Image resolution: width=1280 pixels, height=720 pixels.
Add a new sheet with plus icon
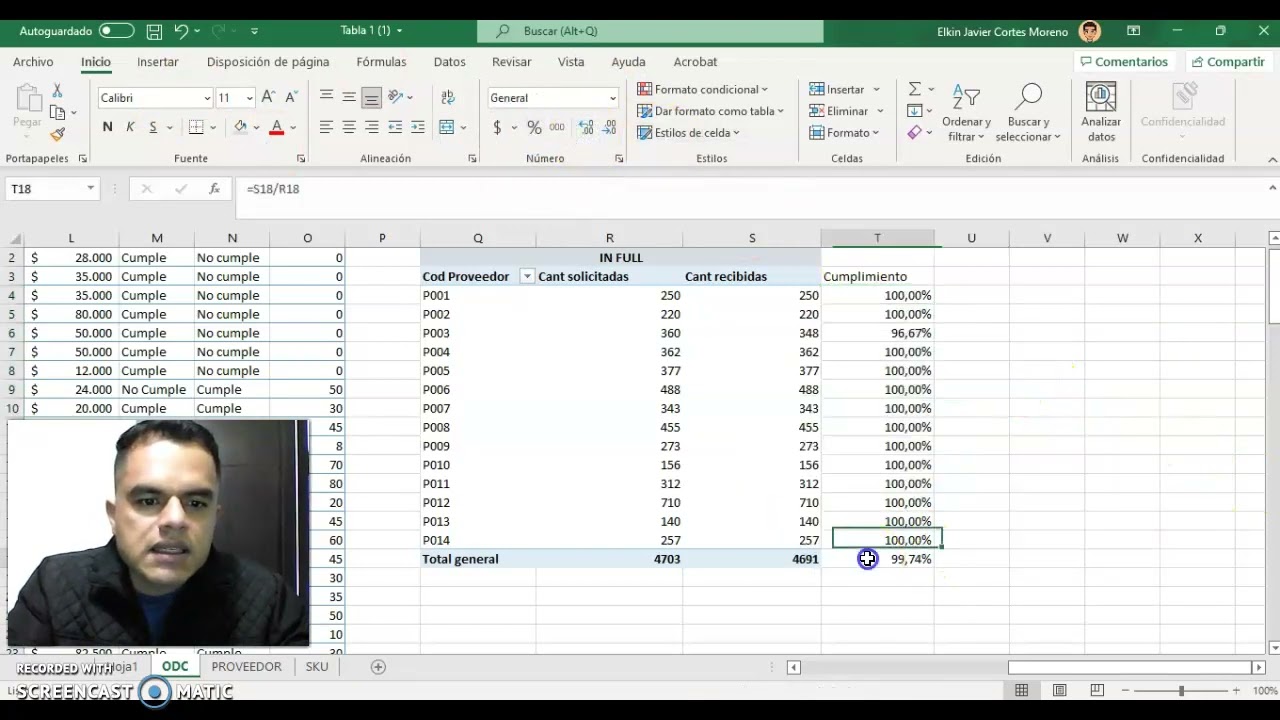pos(378,667)
